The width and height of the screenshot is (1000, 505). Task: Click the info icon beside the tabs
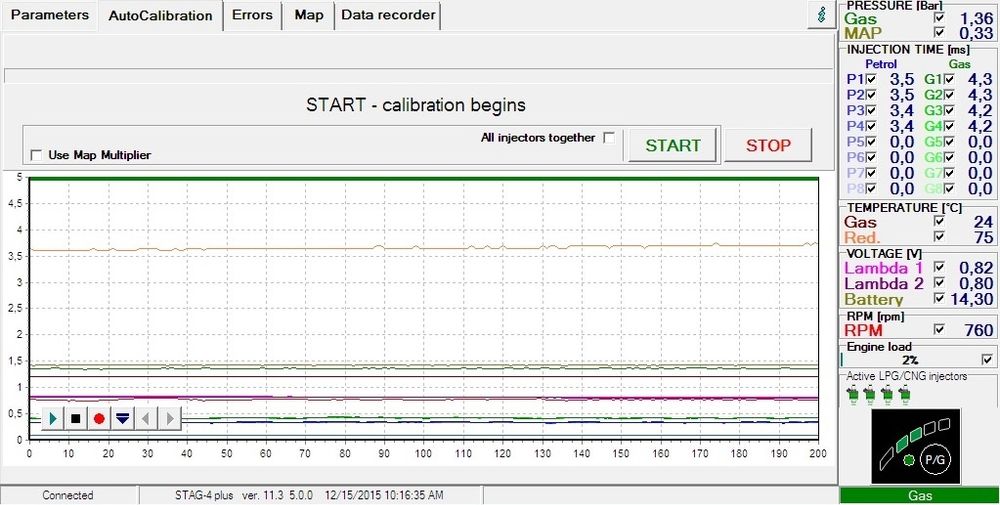(821, 14)
